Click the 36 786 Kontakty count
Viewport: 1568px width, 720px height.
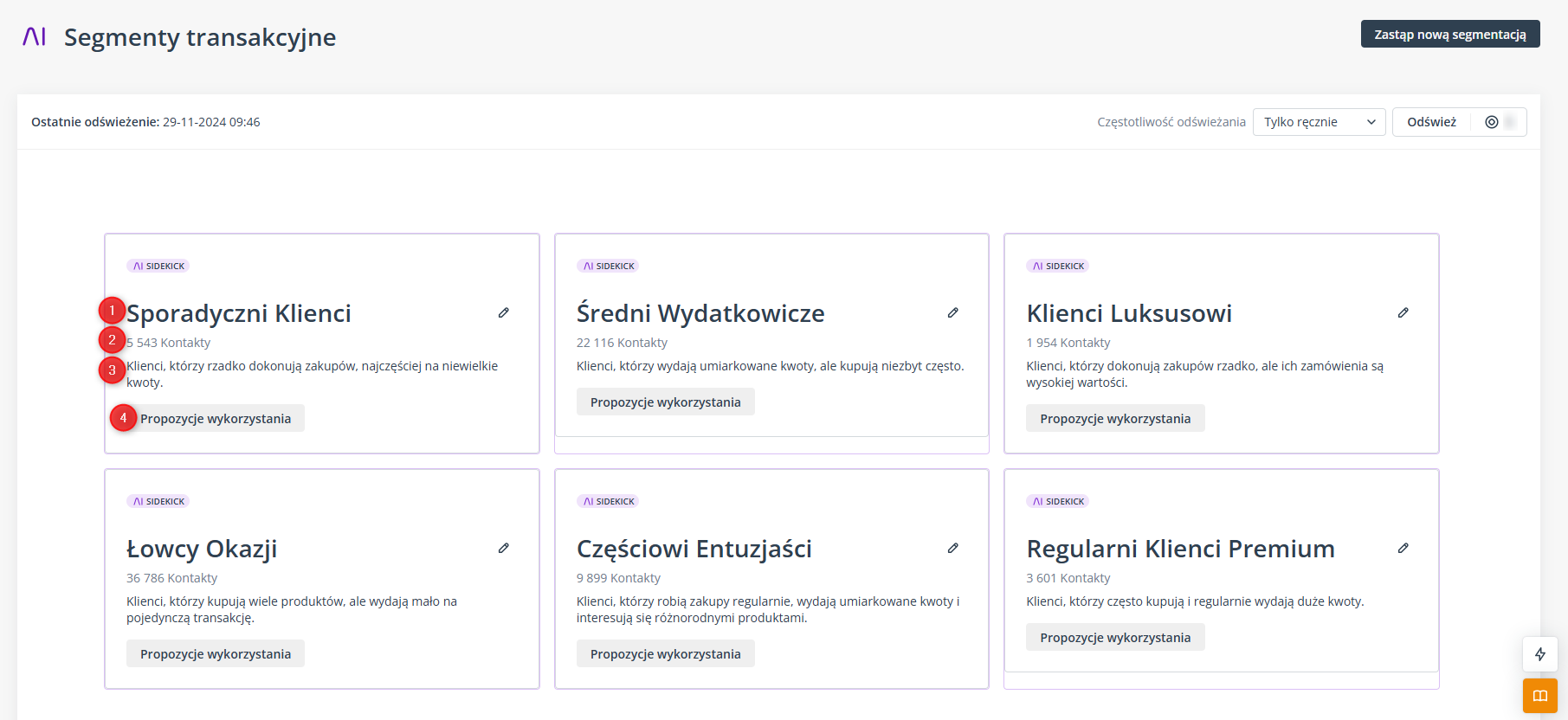pyautogui.click(x=171, y=578)
